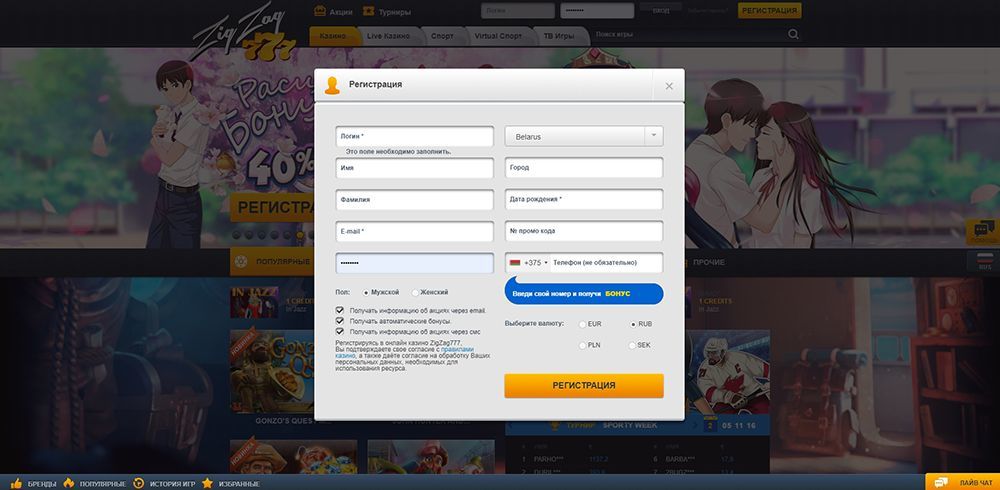1000x490 pixels.
Task: Click the БРЕНДЫ thumbs-up icon
Action: pyautogui.click(x=17, y=483)
